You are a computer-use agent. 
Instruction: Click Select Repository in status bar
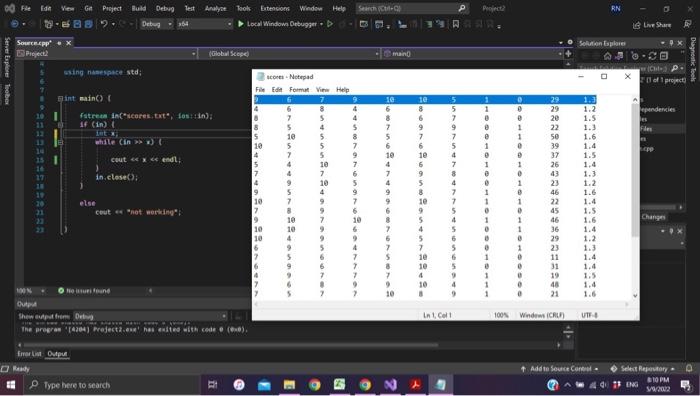(642, 368)
